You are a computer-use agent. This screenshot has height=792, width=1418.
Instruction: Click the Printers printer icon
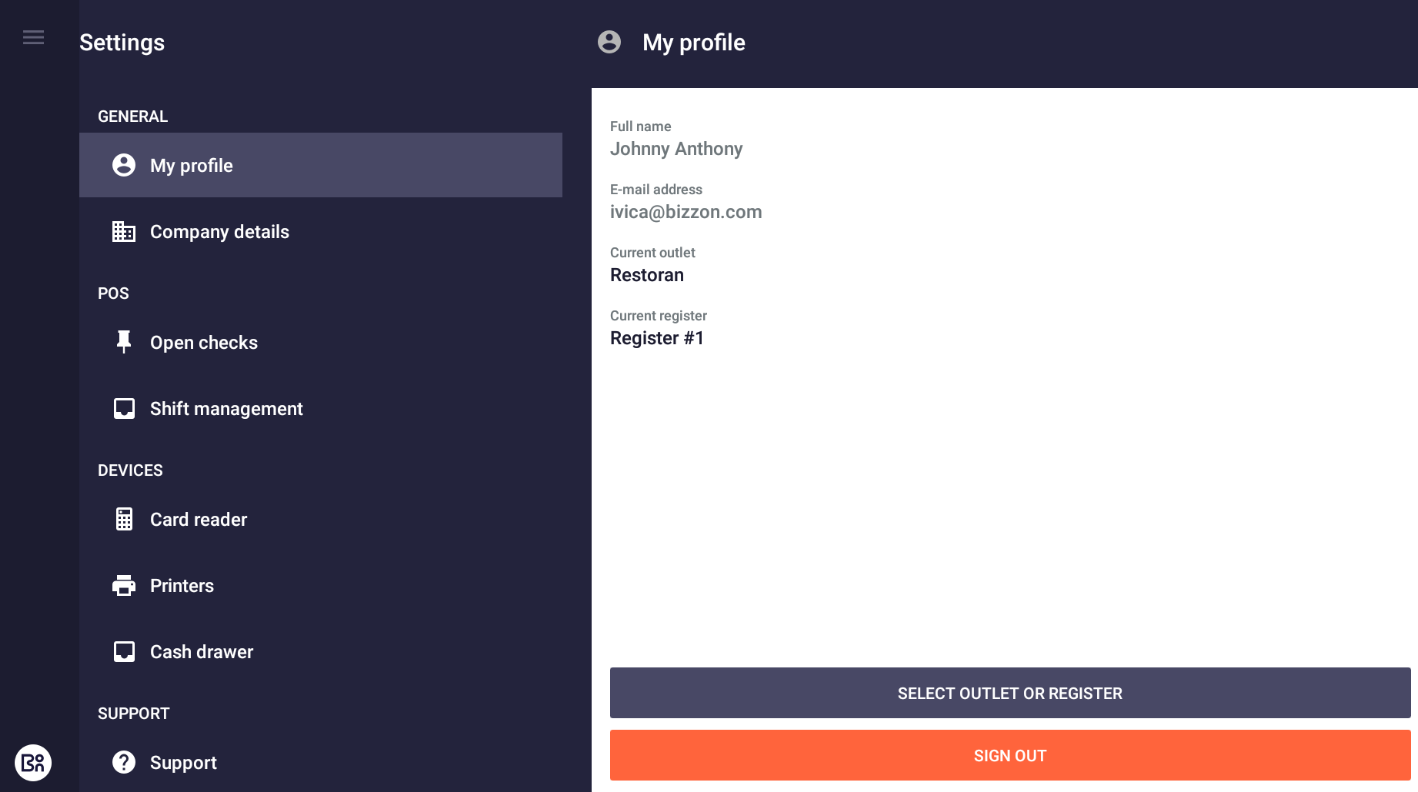click(124, 586)
